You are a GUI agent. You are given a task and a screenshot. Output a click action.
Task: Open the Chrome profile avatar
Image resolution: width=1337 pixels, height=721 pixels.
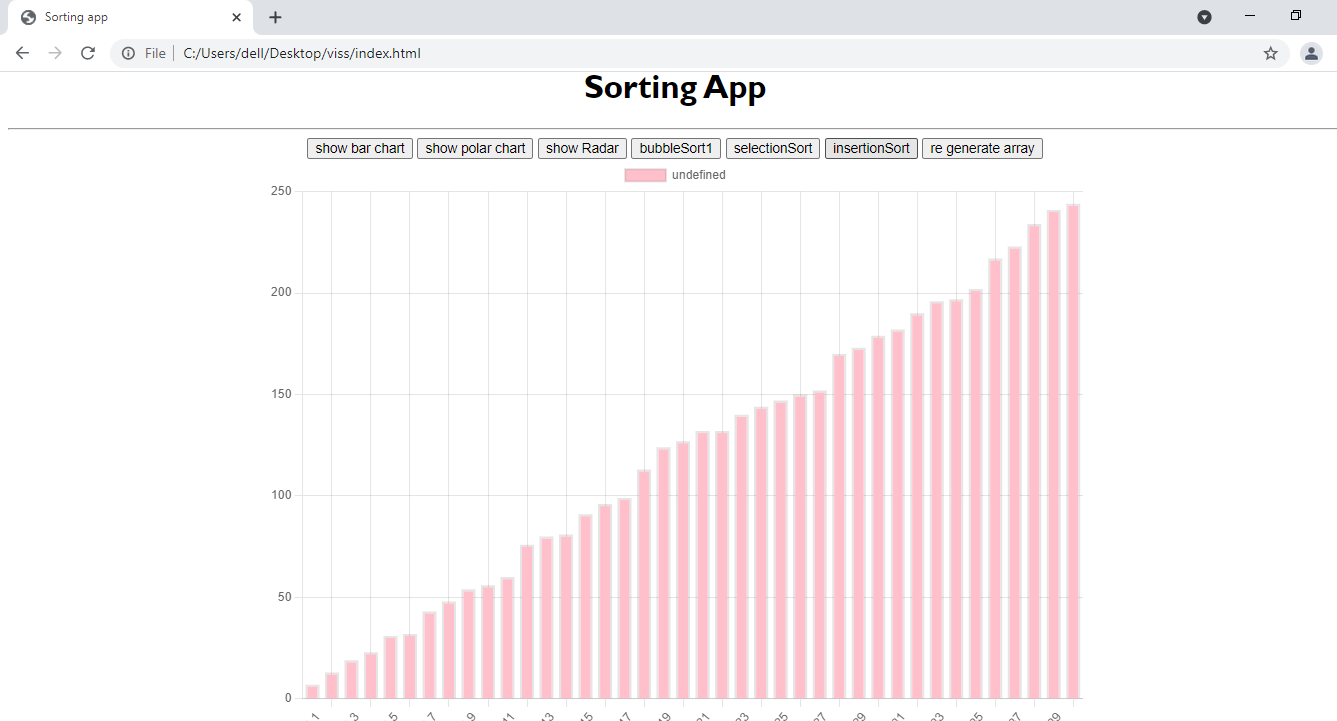click(x=1311, y=53)
